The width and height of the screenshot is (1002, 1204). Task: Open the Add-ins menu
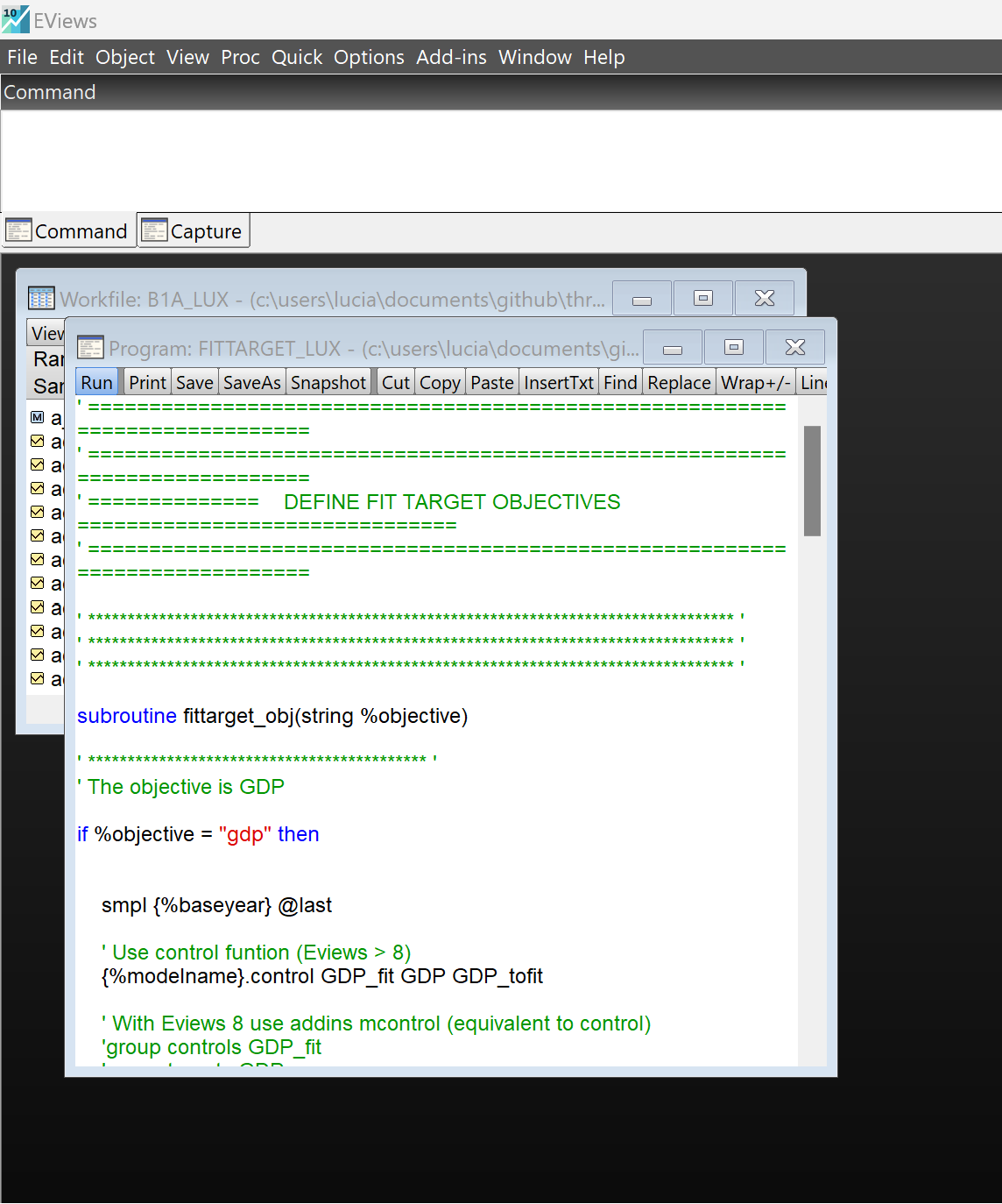[x=451, y=57]
